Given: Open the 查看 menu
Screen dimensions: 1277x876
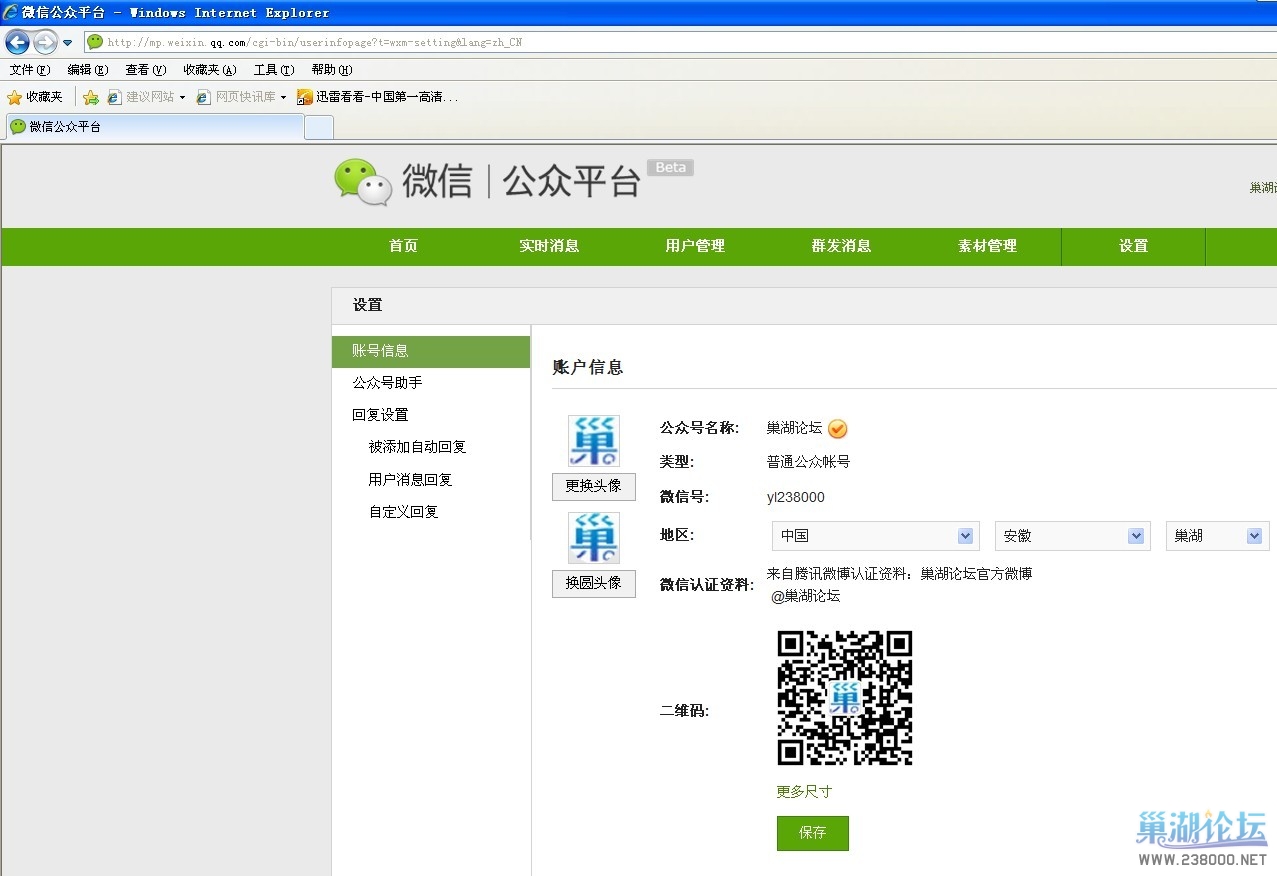Looking at the screenshot, I should tap(146, 70).
